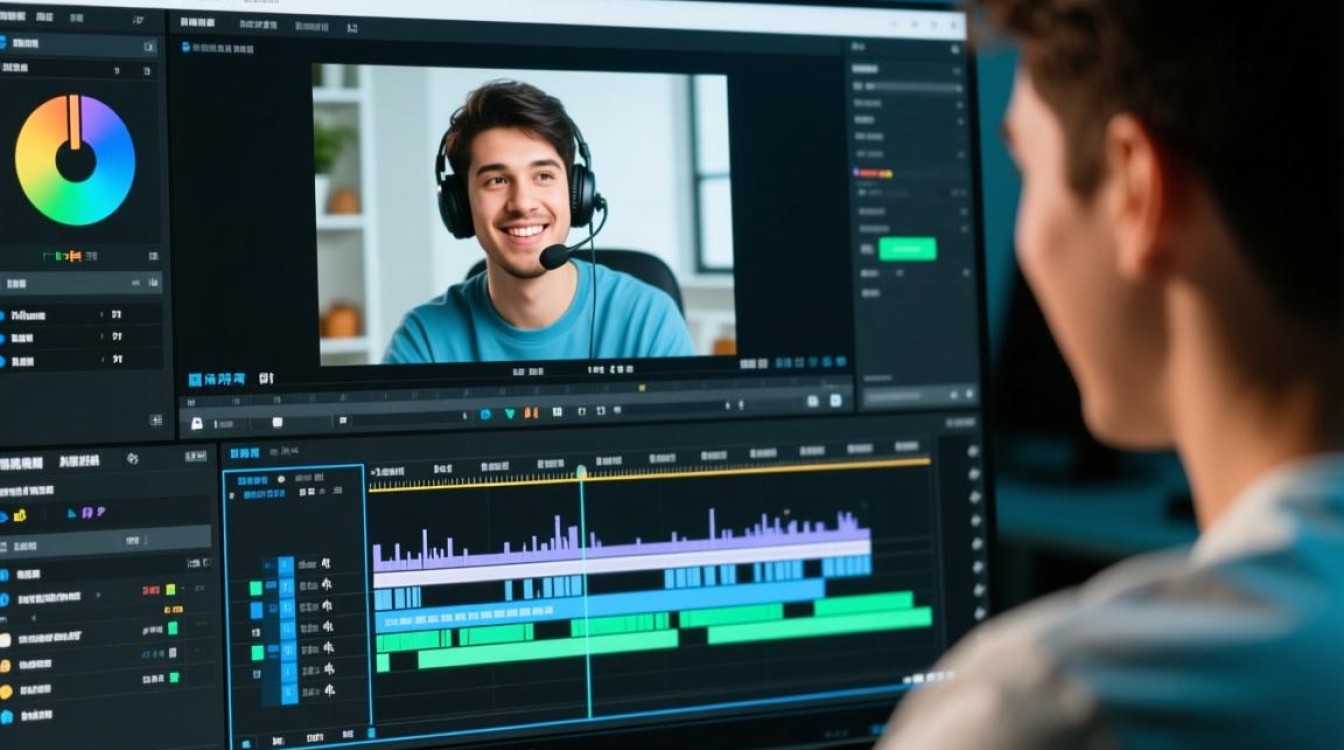1344x750 pixels.
Task: Click the blue triangle icon in the lower-left panel
Action: [x=72, y=513]
